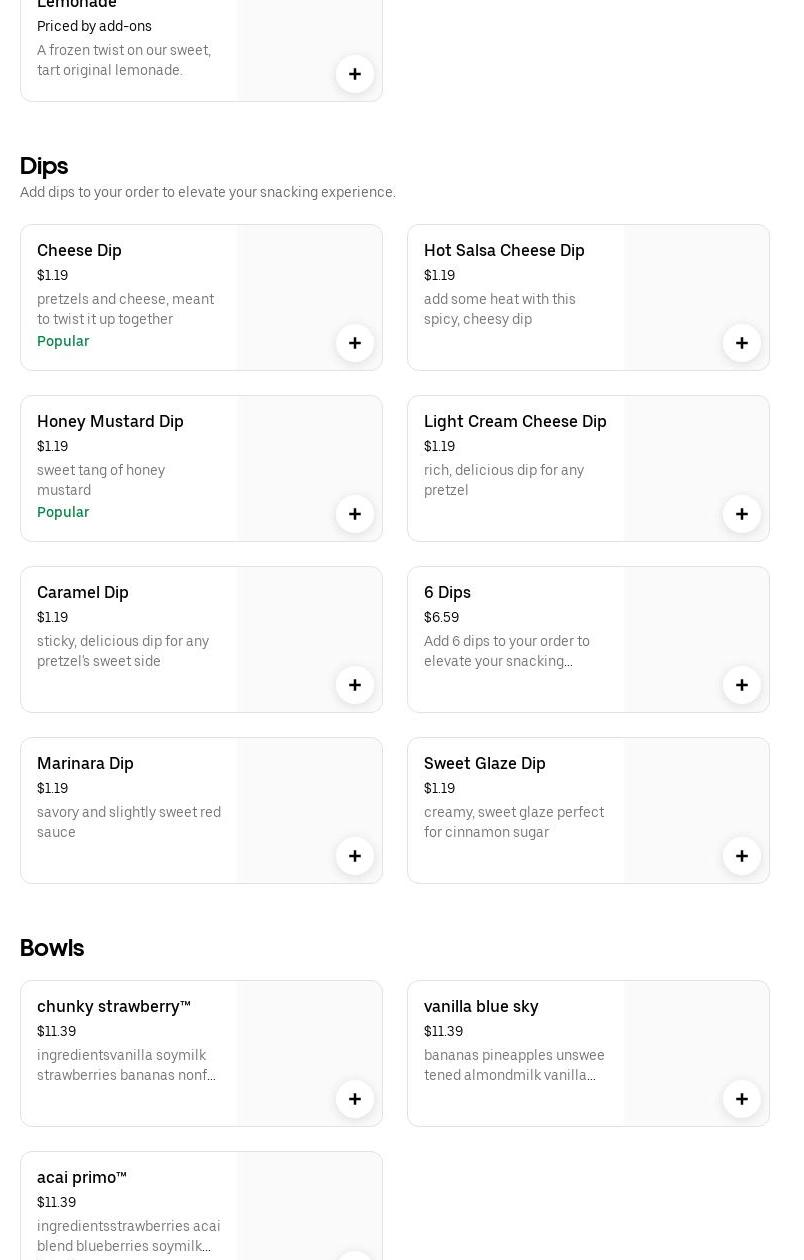Select the acai primo bowl title
Viewport: 804px width, 1260px height.
(82, 1177)
